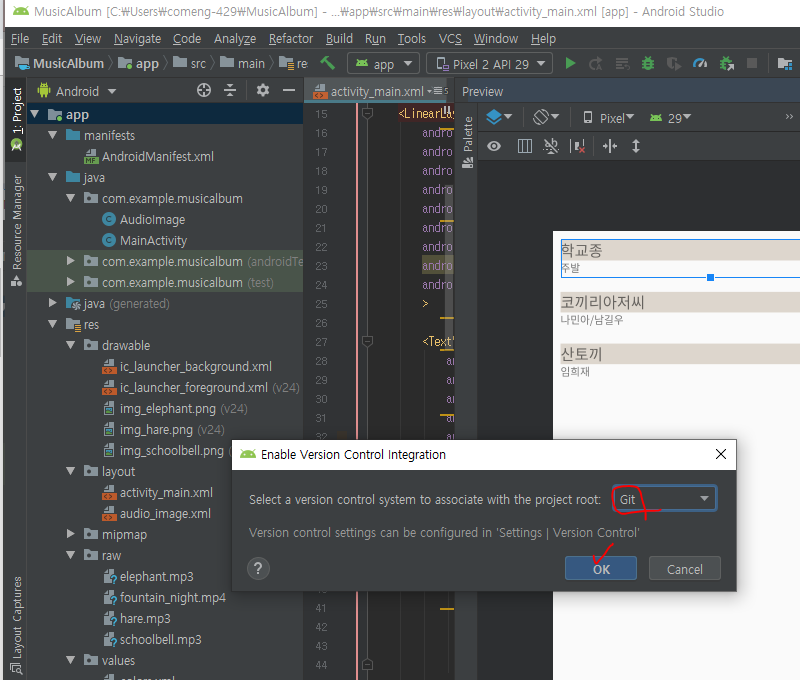Run the app with the green Run button

pos(570,62)
